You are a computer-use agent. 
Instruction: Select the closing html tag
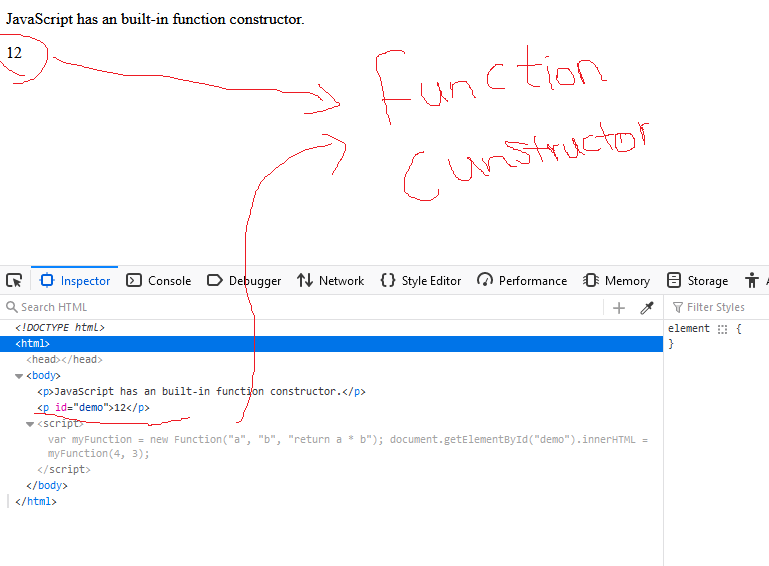click(36, 501)
